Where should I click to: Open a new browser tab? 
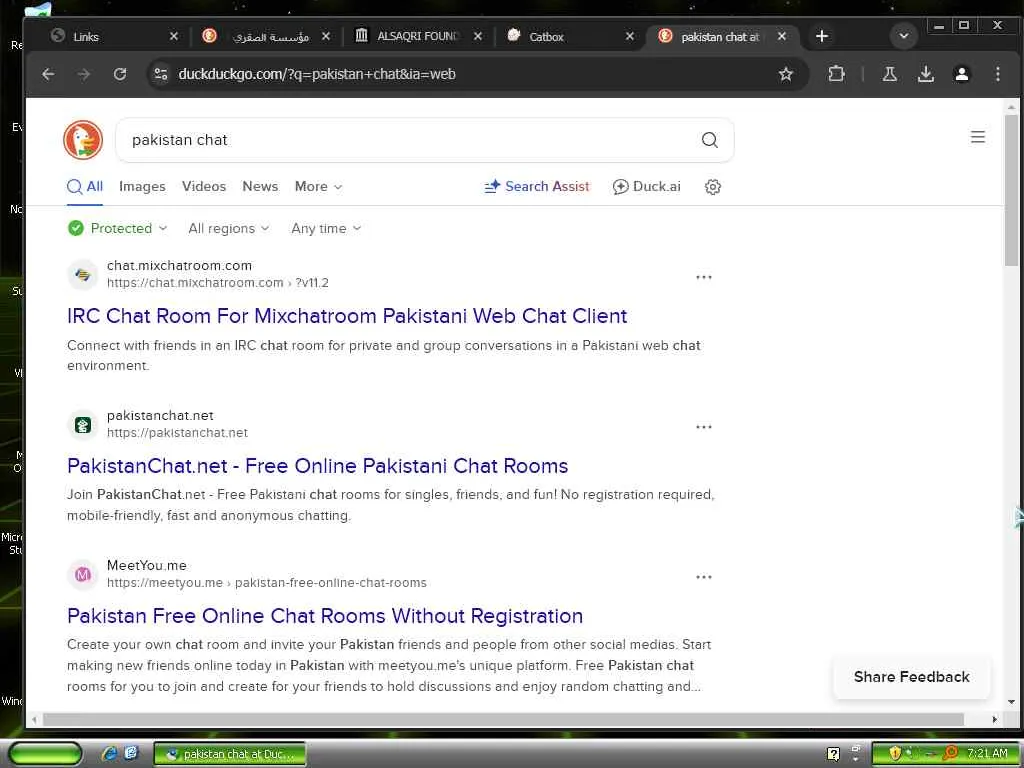click(822, 37)
